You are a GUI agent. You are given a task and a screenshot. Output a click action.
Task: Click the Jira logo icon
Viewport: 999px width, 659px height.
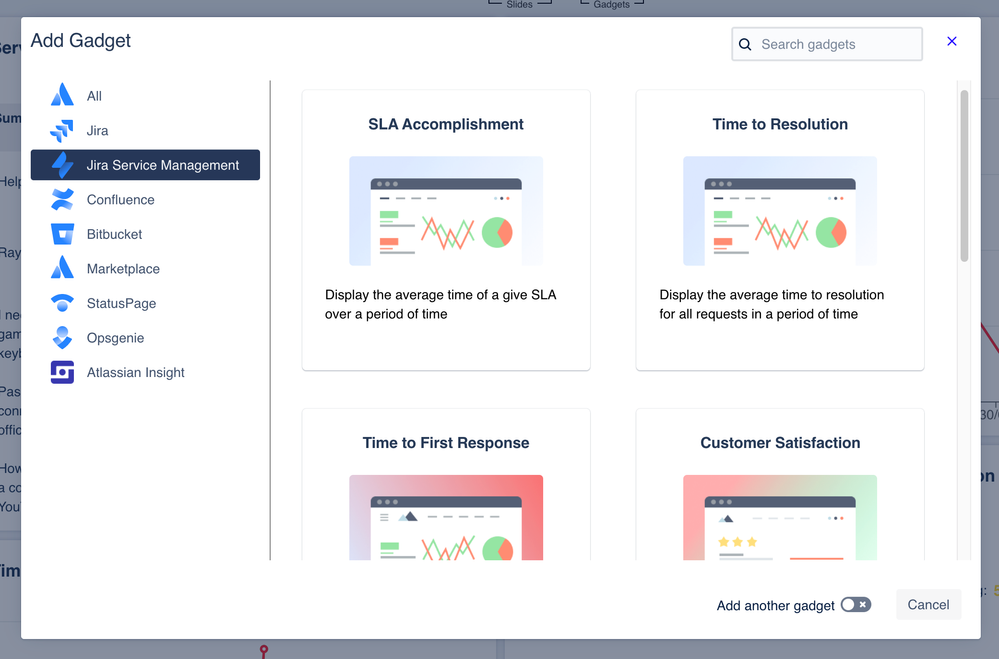click(62, 131)
